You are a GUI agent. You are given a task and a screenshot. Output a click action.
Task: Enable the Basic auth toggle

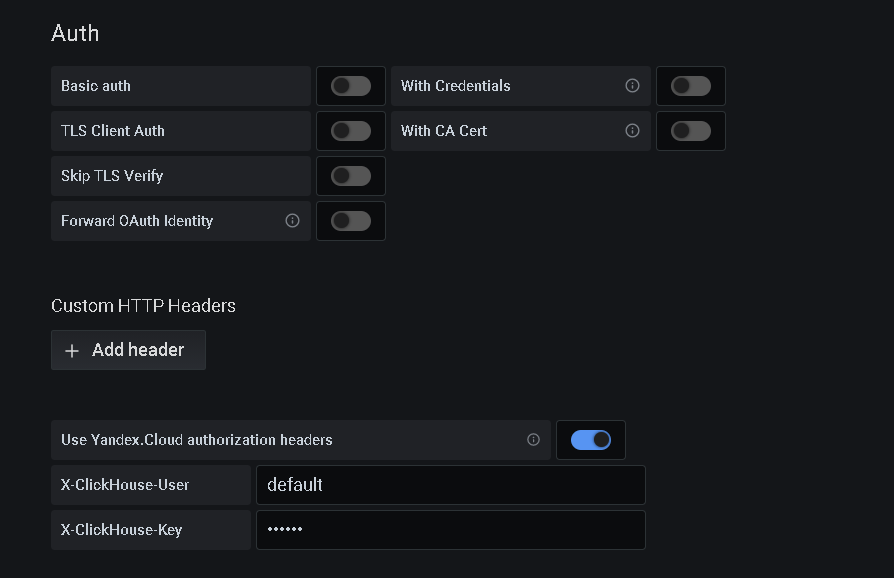tap(351, 86)
